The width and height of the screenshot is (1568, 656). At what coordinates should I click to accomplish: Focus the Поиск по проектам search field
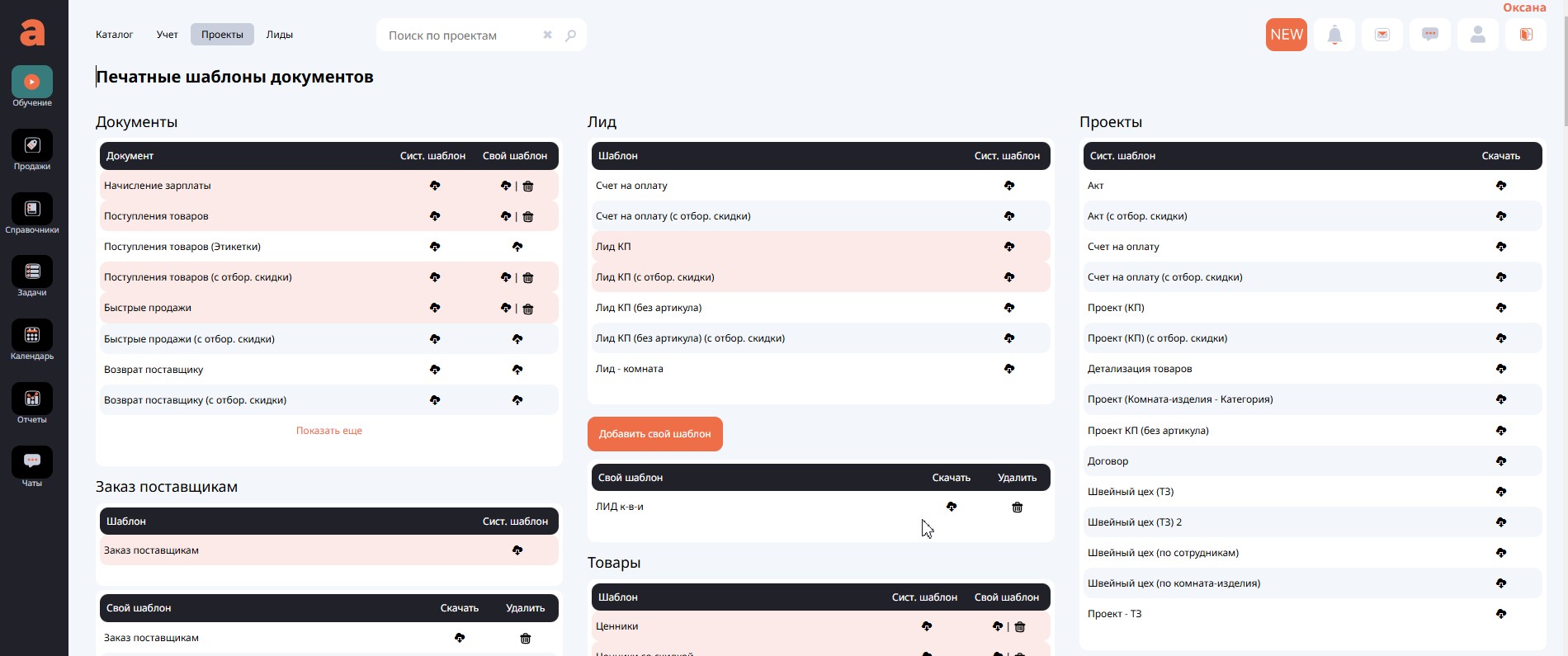458,35
